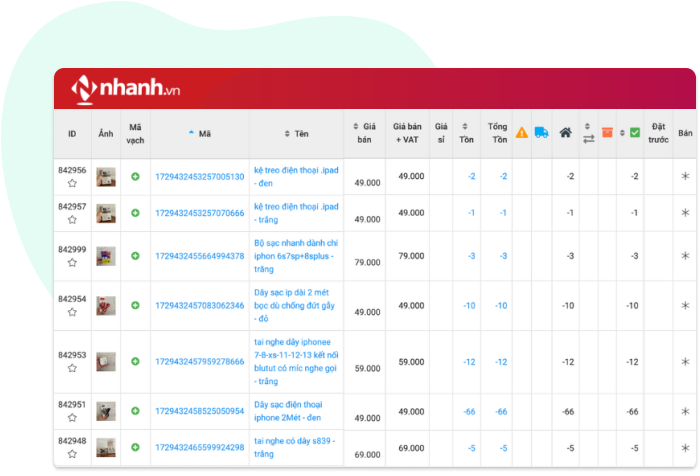
Task: Open product thumbnail for item 842957
Action: pyautogui.click(x=105, y=213)
